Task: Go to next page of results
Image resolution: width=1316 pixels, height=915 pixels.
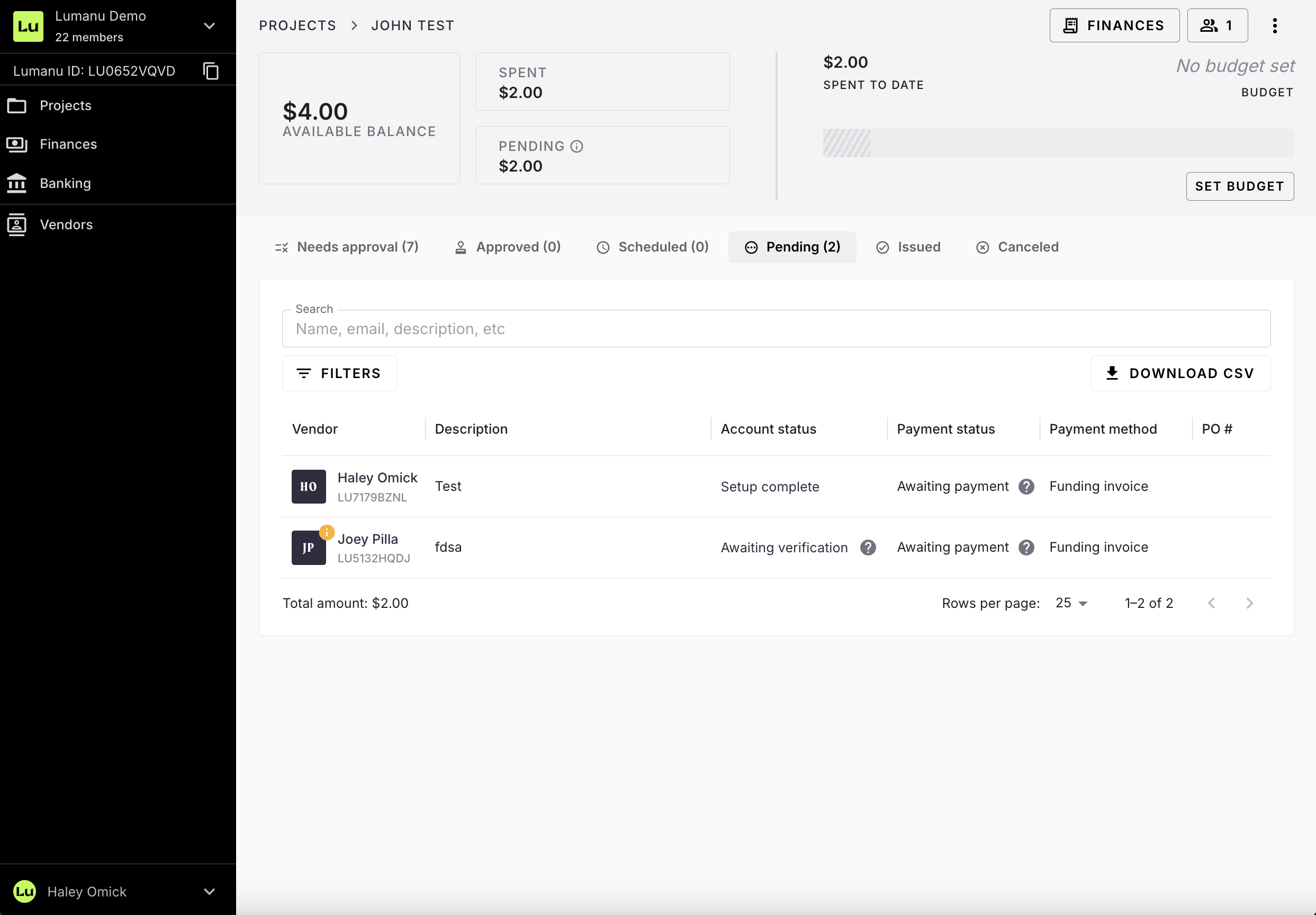Action: pyautogui.click(x=1249, y=603)
